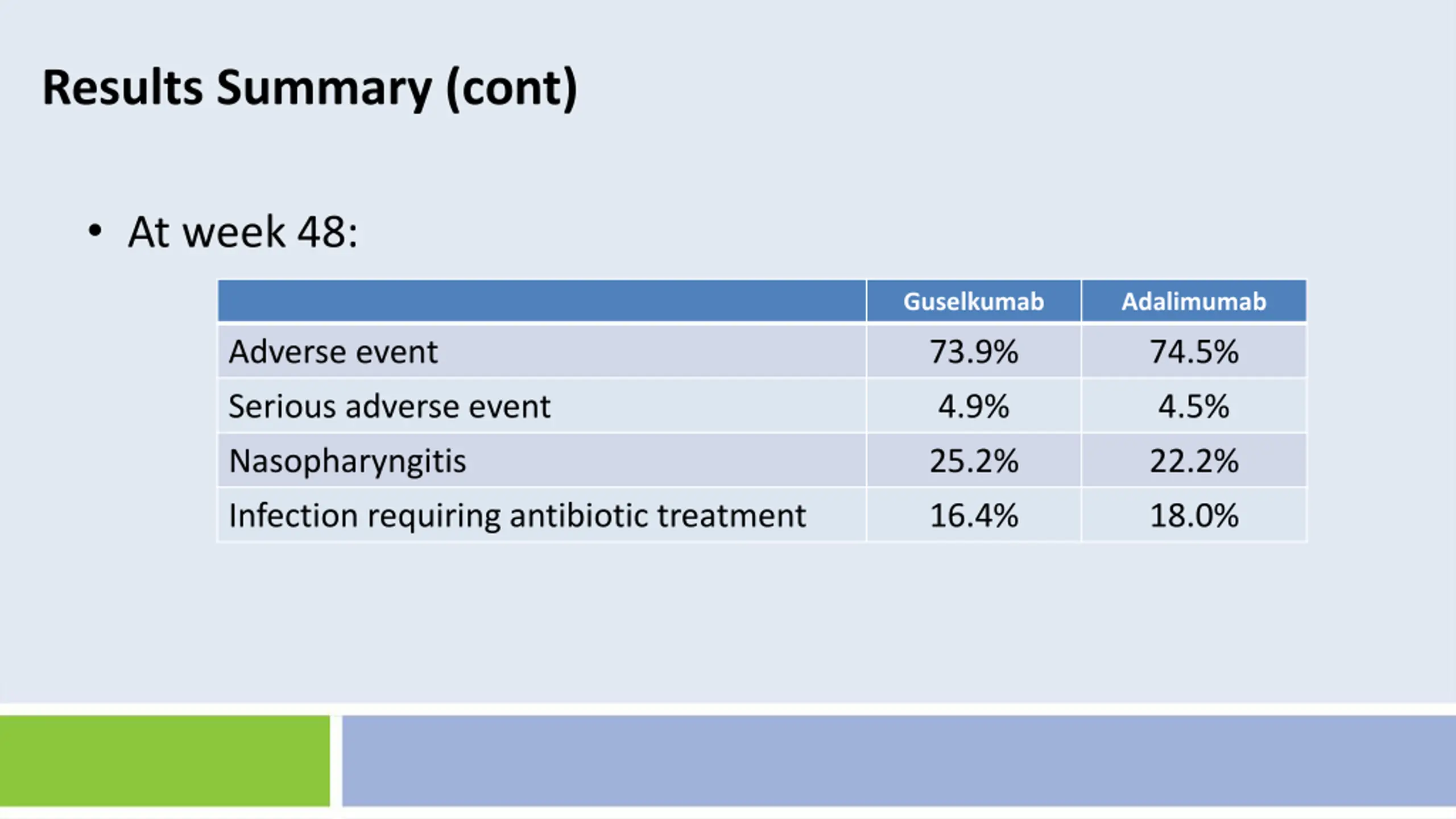Click the 18.0% infection cell

click(x=1194, y=515)
